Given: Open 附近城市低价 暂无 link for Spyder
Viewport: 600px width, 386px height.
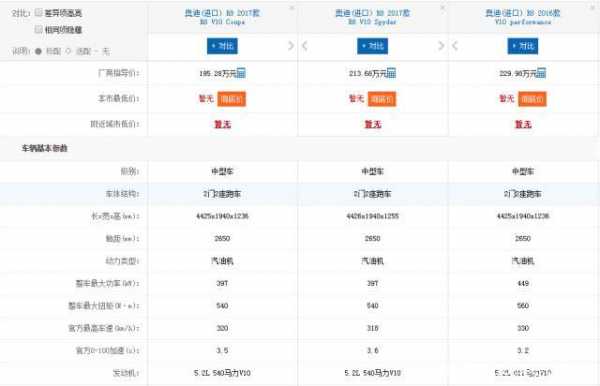Looking at the screenshot, I should coord(372,124).
